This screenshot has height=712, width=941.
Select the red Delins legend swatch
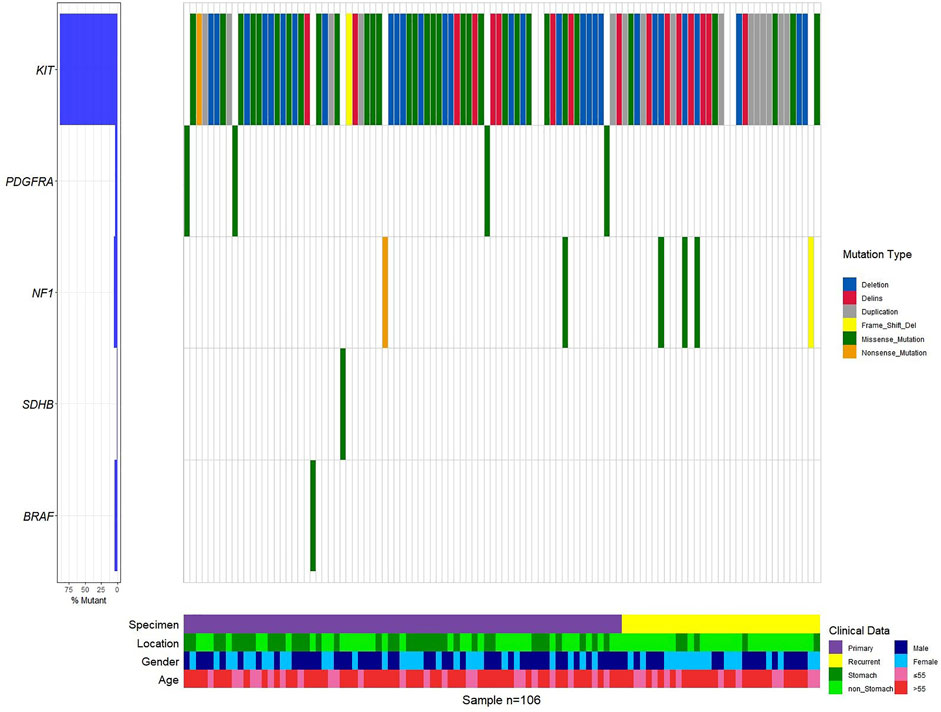pyautogui.click(x=849, y=298)
